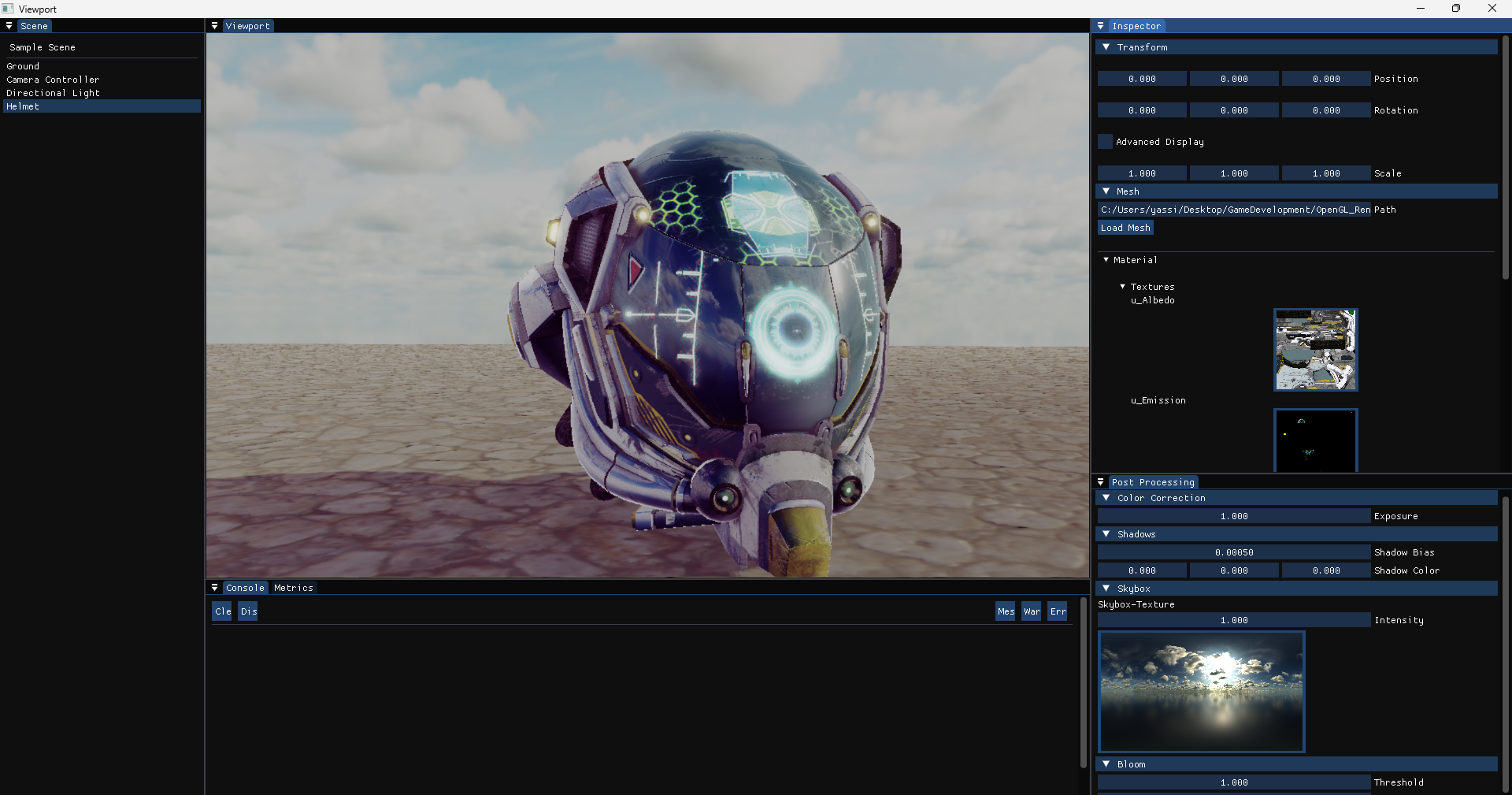Click the mesh Path text field
Screen dimensions: 1512x795
coord(1234,210)
